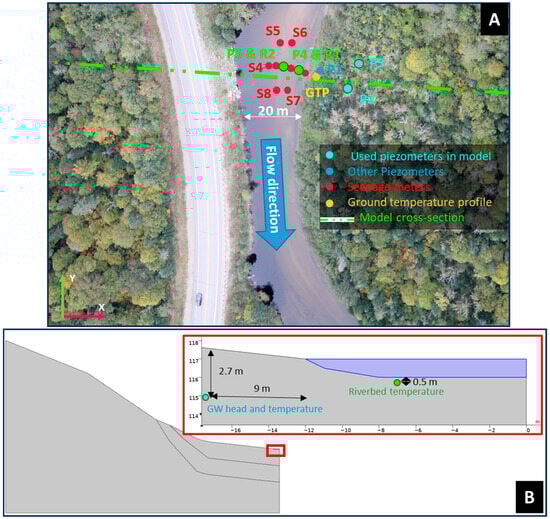Click the 117 elevation tick label
The height and width of the screenshot is (519, 550).
[x=194, y=361]
